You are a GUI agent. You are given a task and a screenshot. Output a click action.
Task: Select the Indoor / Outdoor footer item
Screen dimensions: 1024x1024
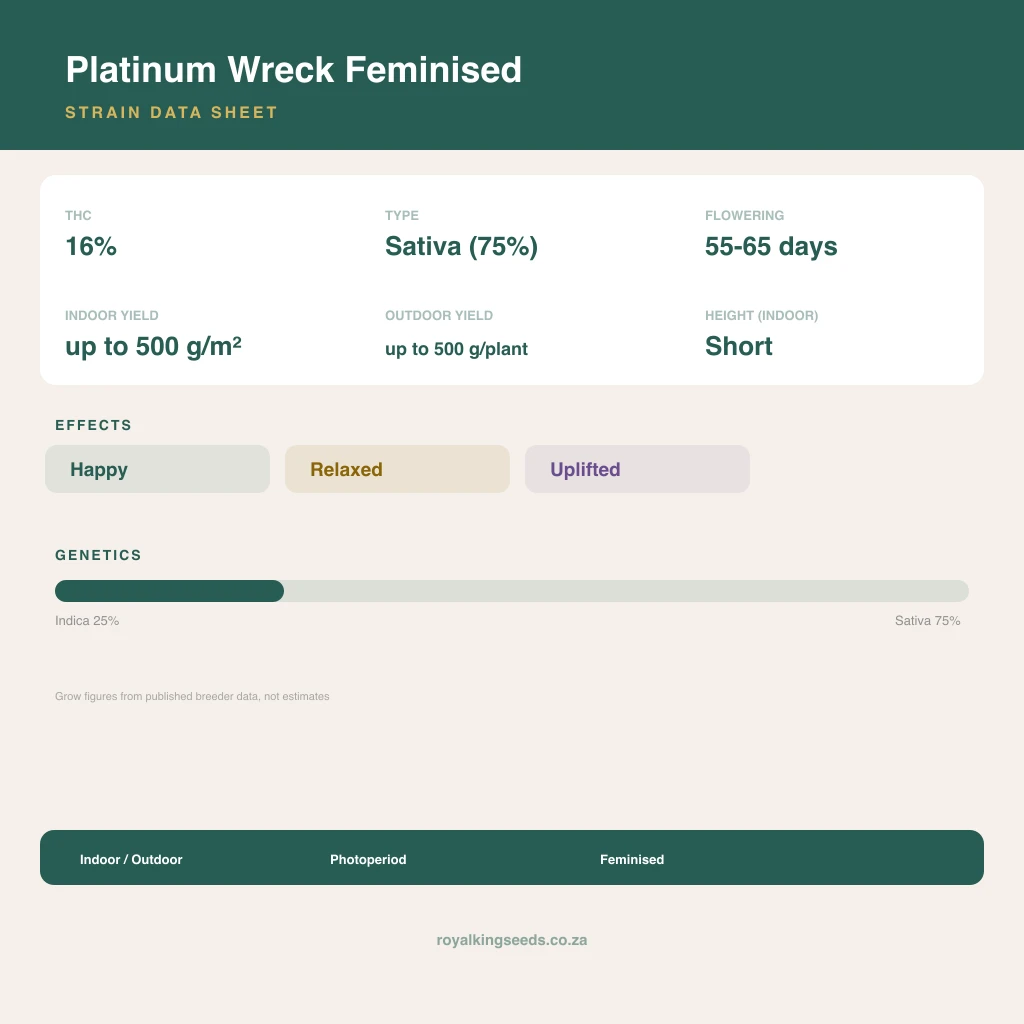[131, 859]
